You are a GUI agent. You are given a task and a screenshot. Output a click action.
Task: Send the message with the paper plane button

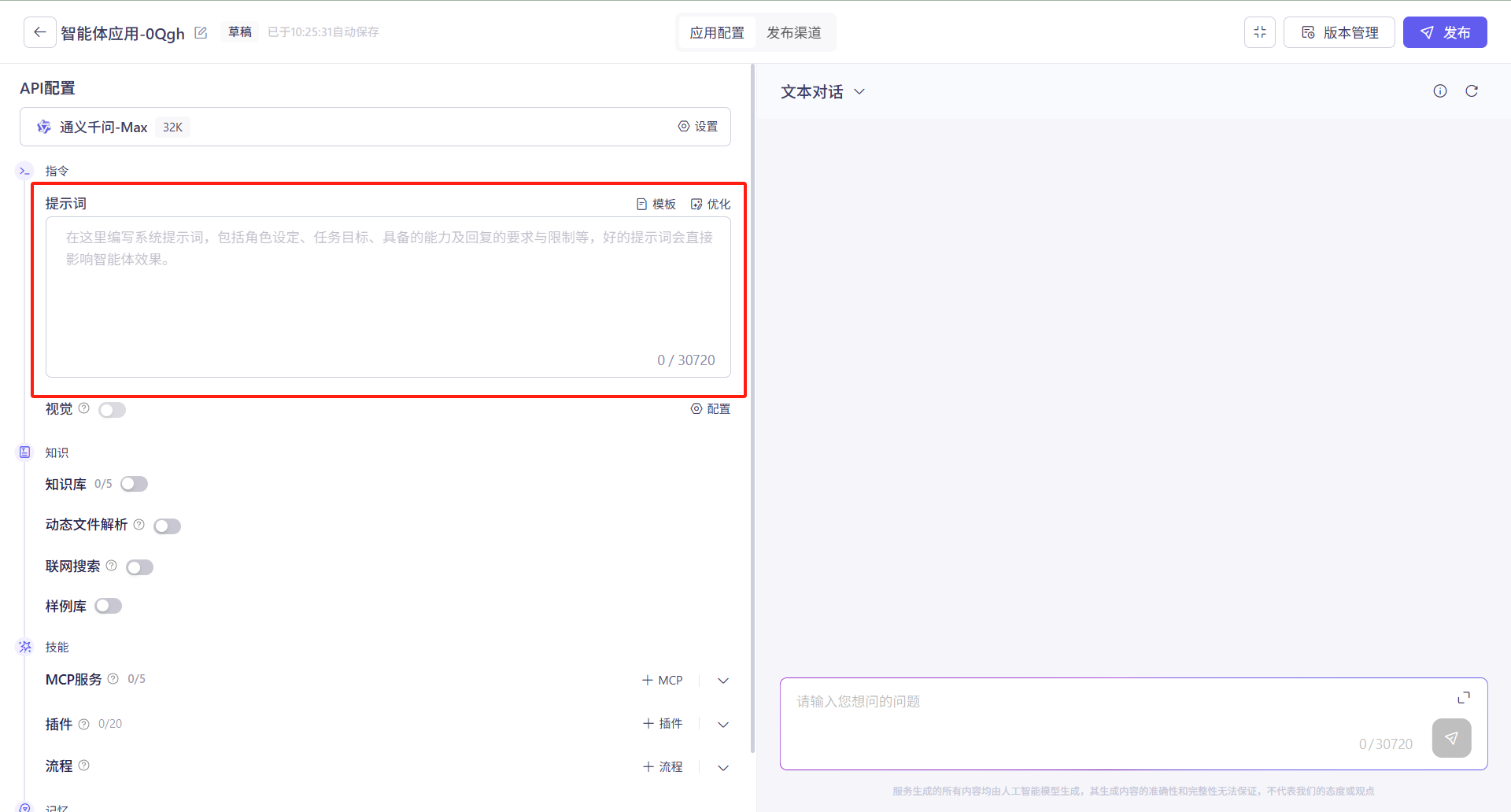click(x=1452, y=738)
